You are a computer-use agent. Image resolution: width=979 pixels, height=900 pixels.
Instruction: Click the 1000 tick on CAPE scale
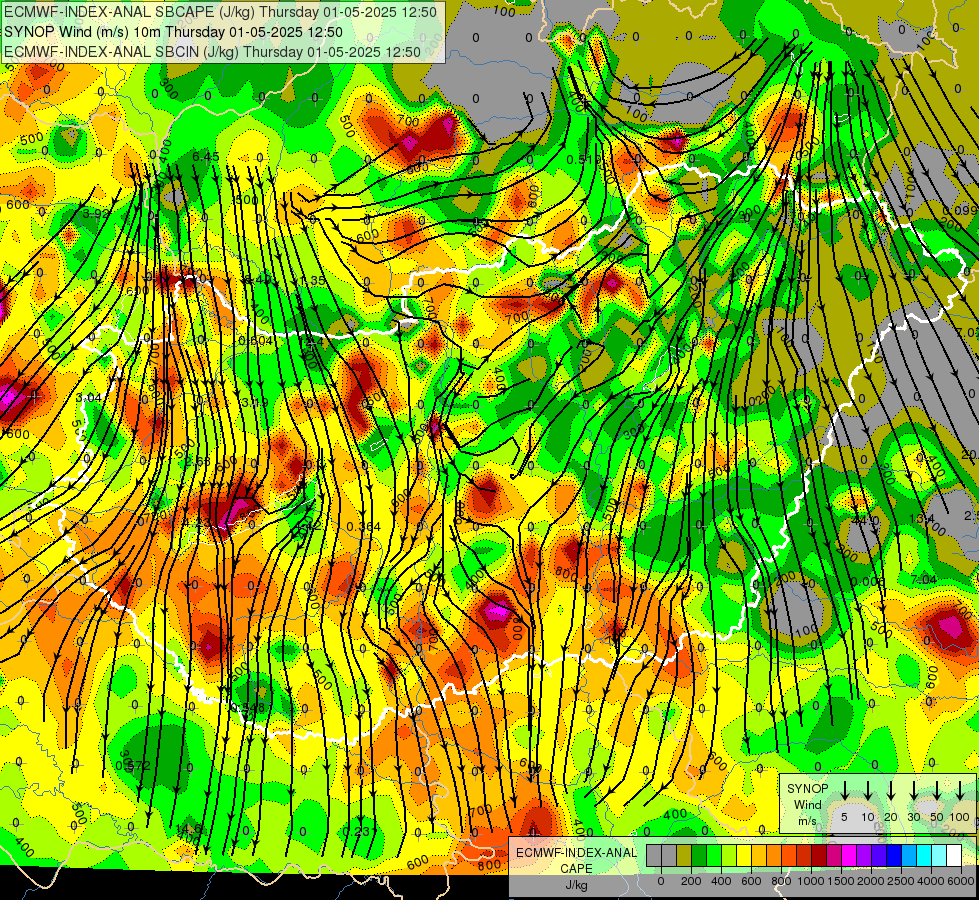click(x=811, y=881)
